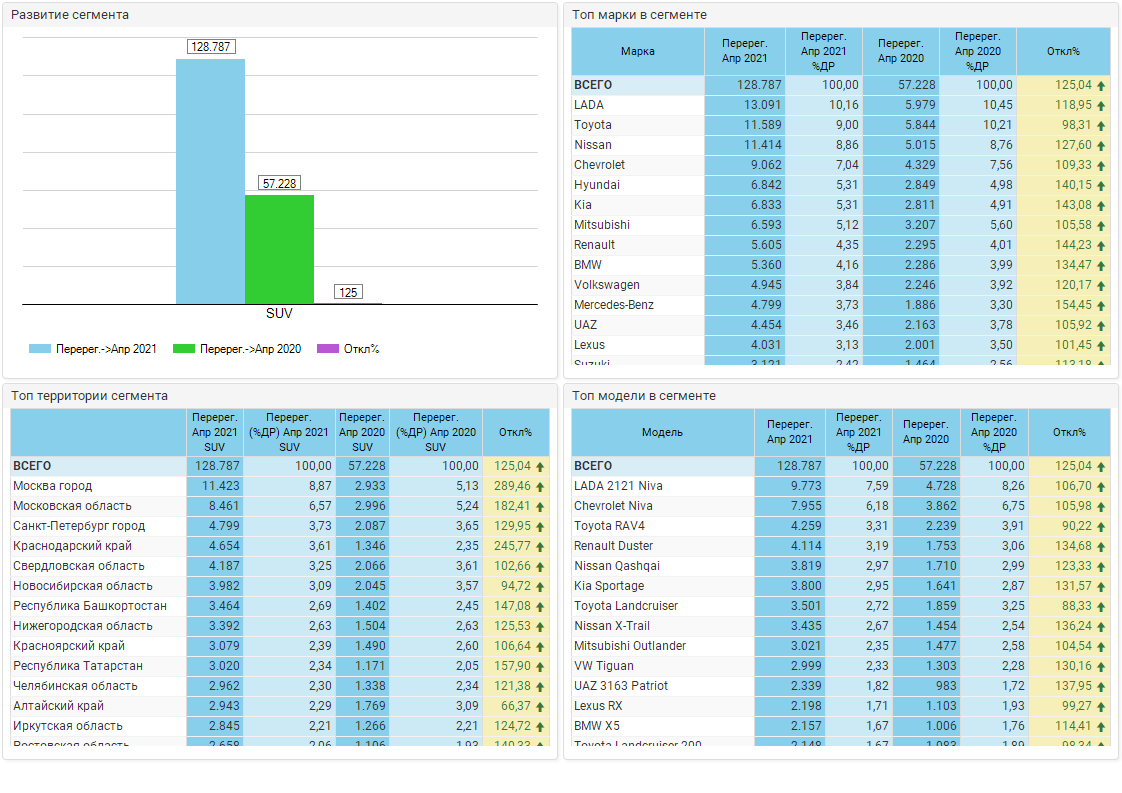Screen dimensions: 1122x793
Task: Click the green arrow beside Москва город deviation
Action: click(540, 486)
